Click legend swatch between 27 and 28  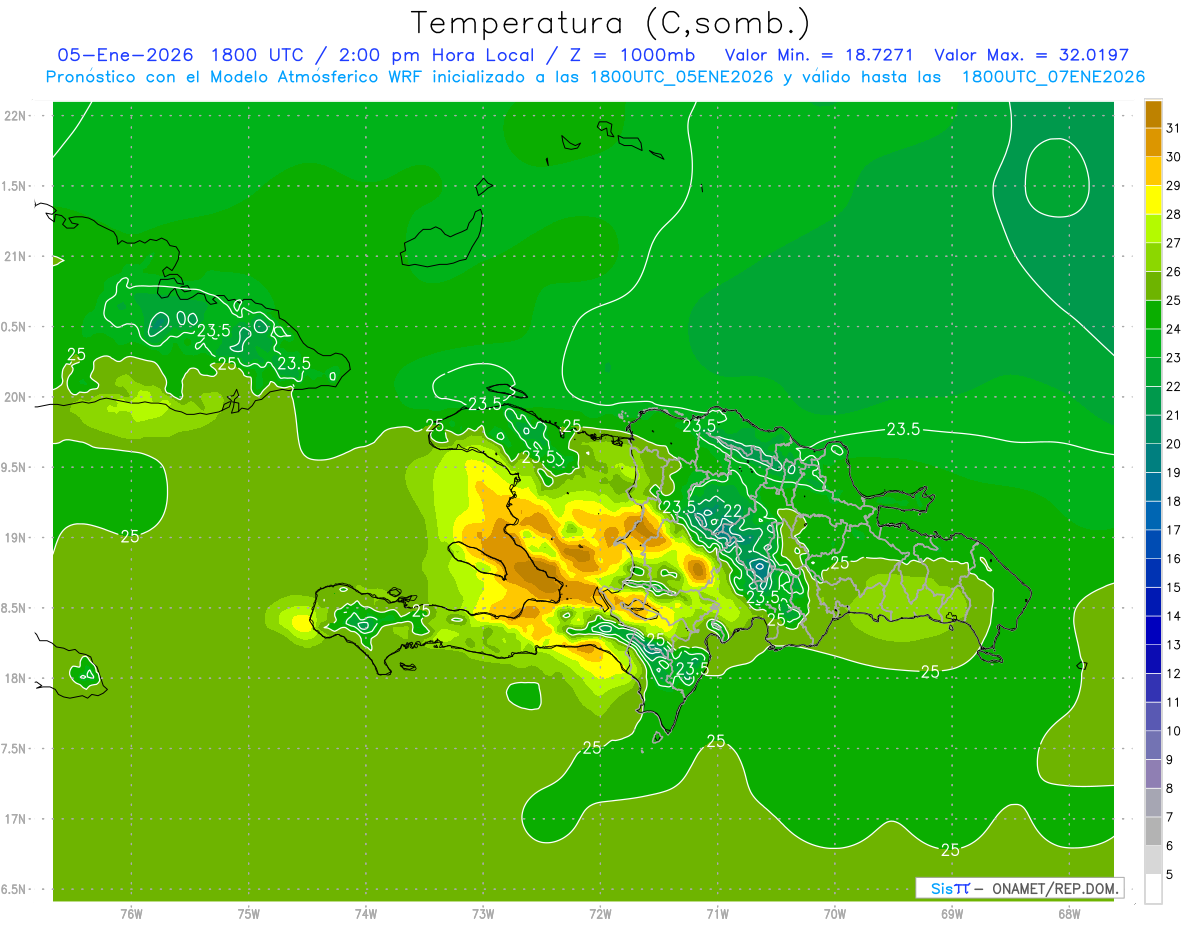coord(1153,229)
